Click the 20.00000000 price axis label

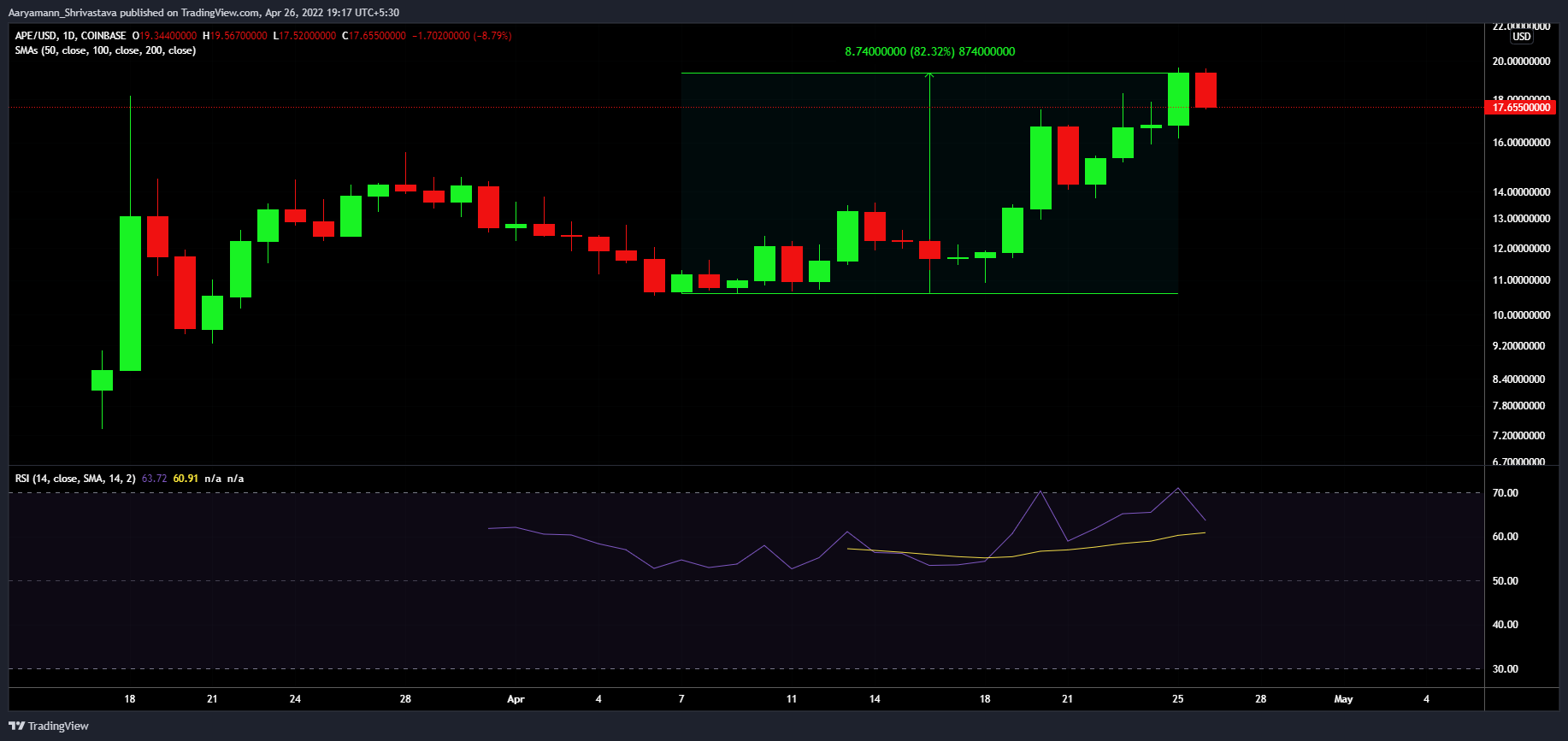click(1521, 62)
